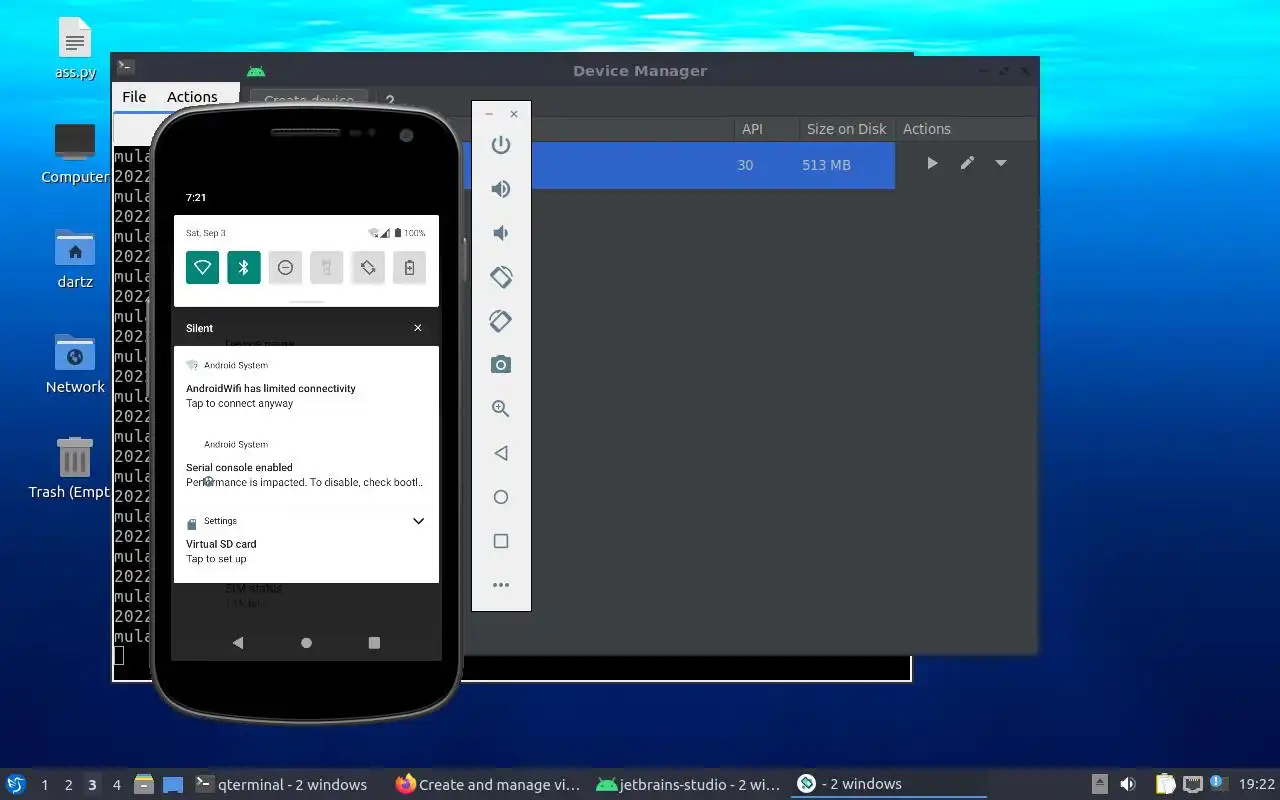Open the dartz home folder icon
Screen dimensions: 1280x800
point(75,260)
